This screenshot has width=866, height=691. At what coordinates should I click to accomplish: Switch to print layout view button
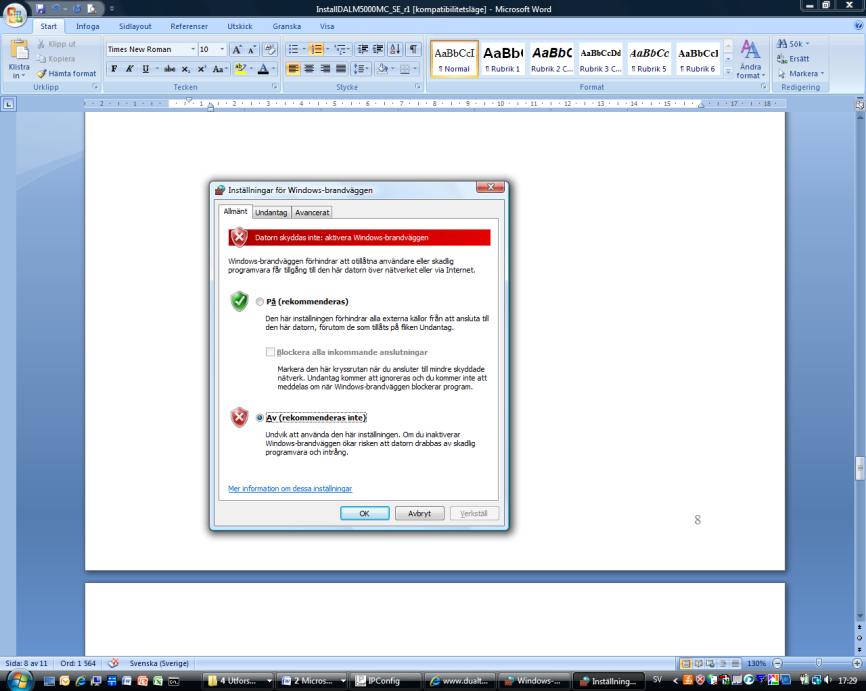click(x=686, y=663)
